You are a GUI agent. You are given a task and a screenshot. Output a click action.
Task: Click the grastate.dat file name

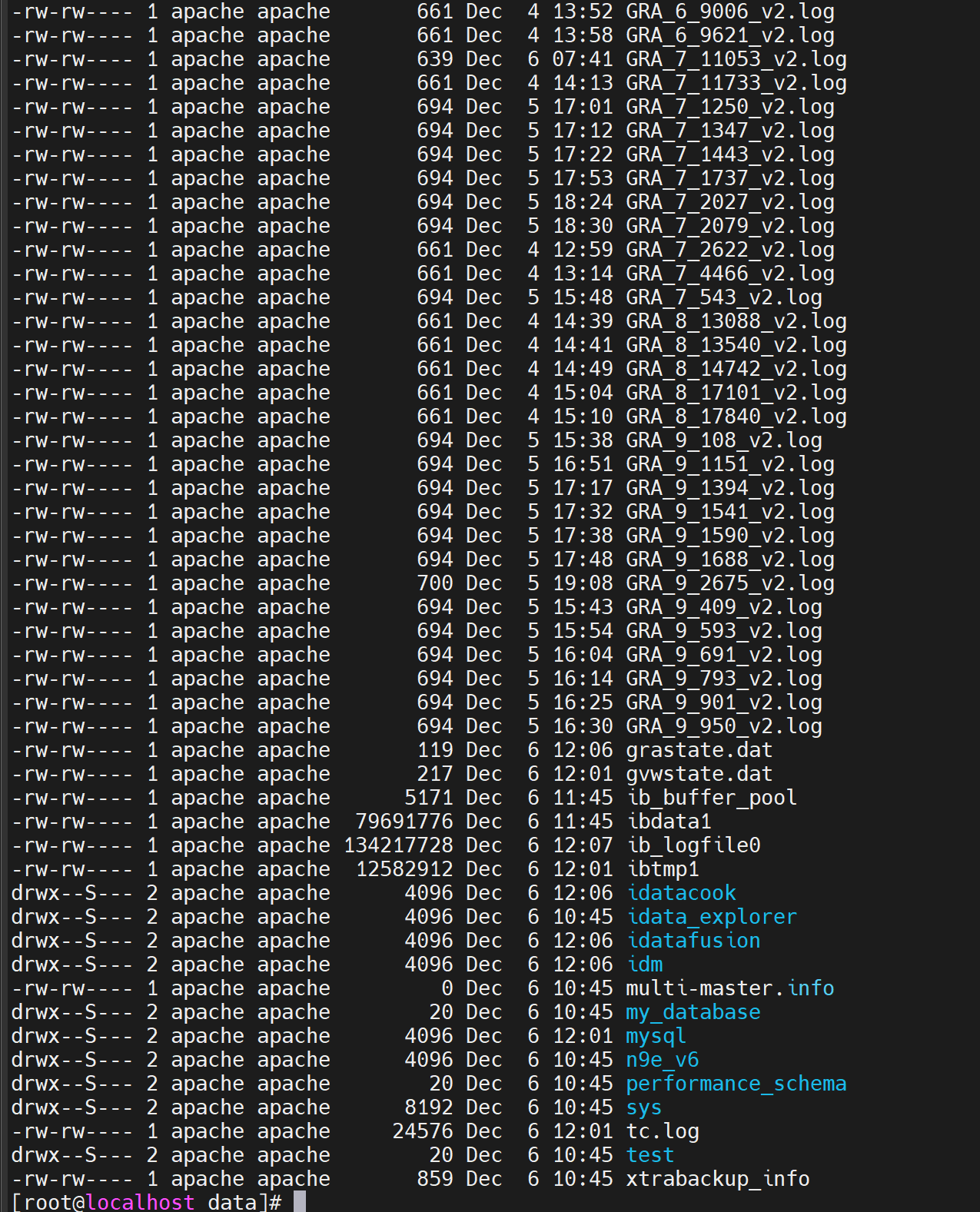tap(699, 750)
